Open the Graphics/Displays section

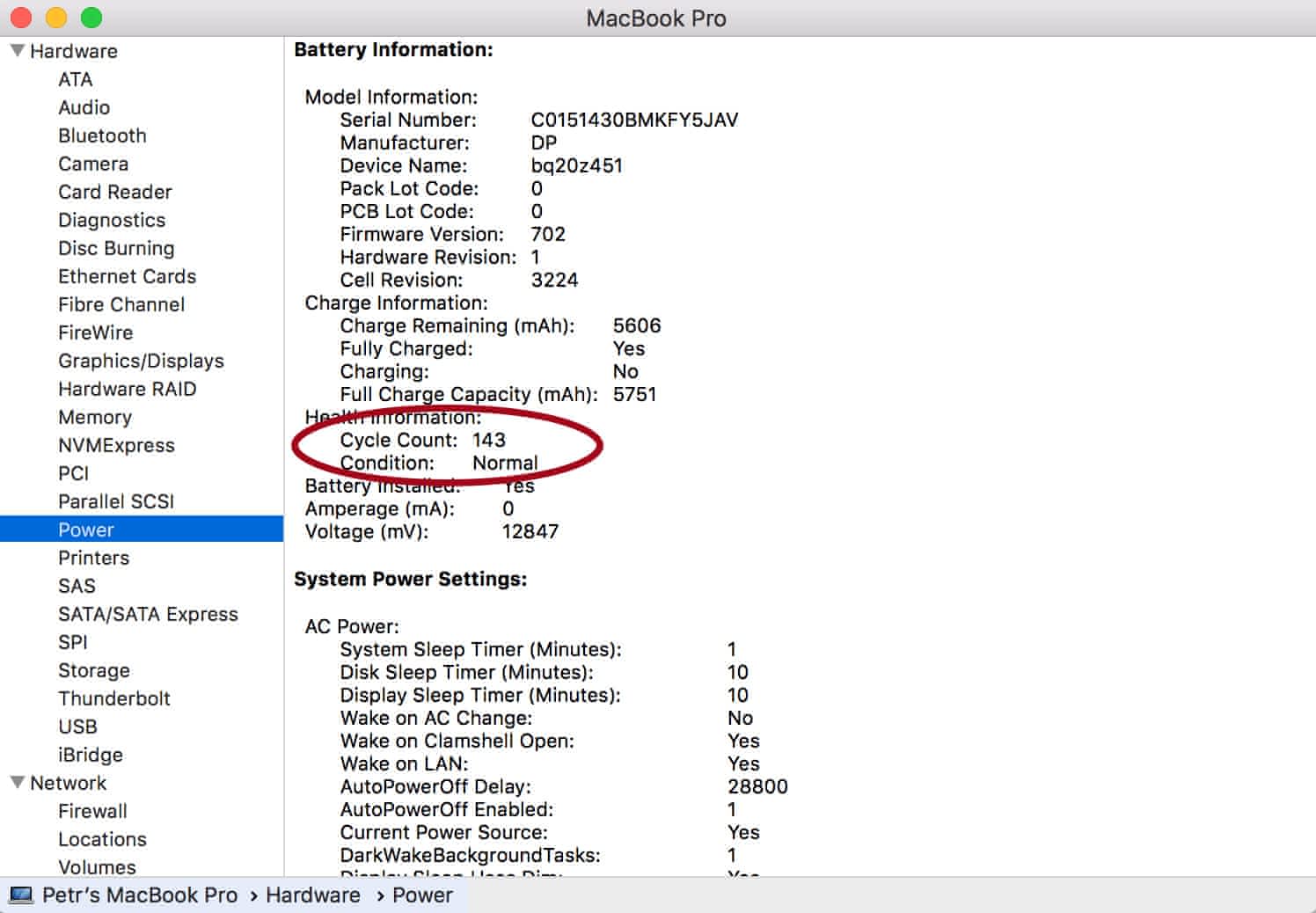point(141,361)
